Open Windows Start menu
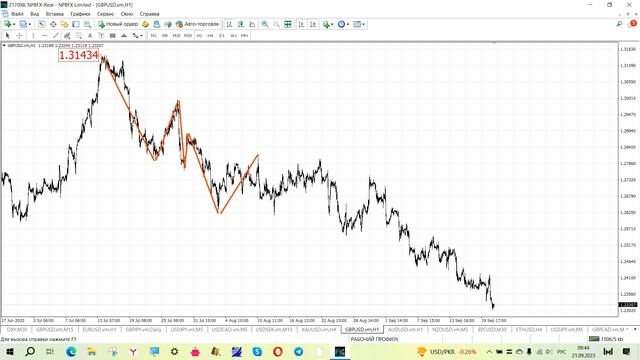640x360 pixels. pyautogui.click(x=9, y=351)
